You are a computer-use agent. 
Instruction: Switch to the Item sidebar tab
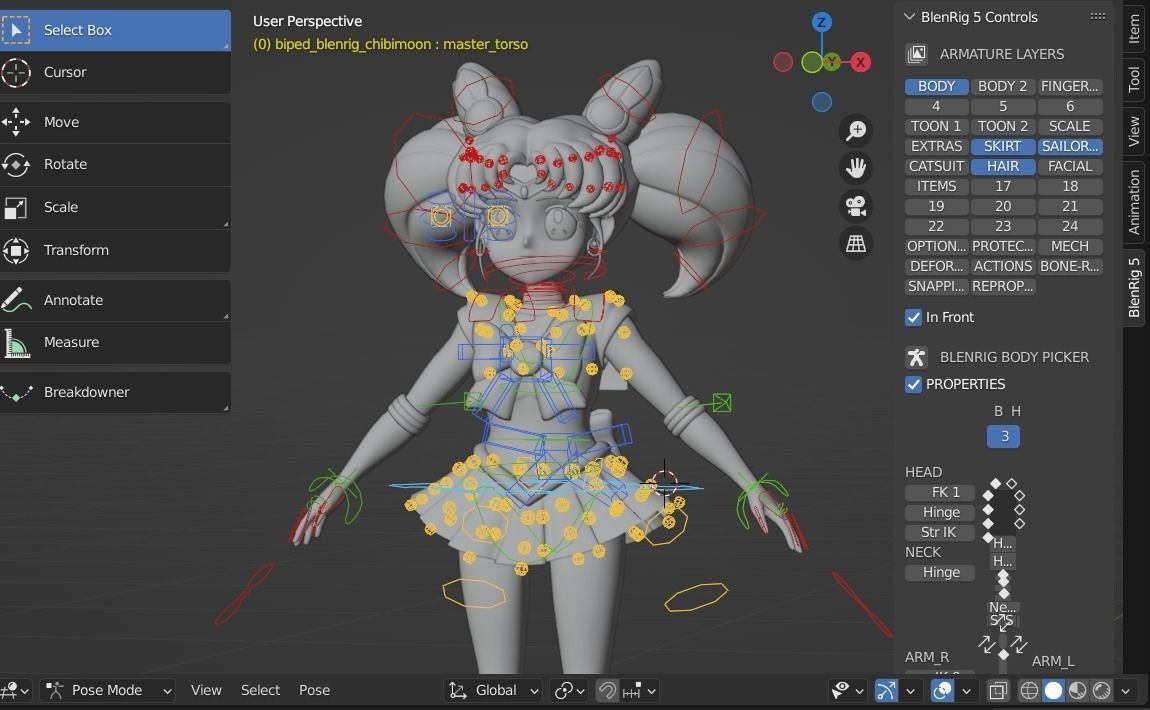click(1134, 29)
